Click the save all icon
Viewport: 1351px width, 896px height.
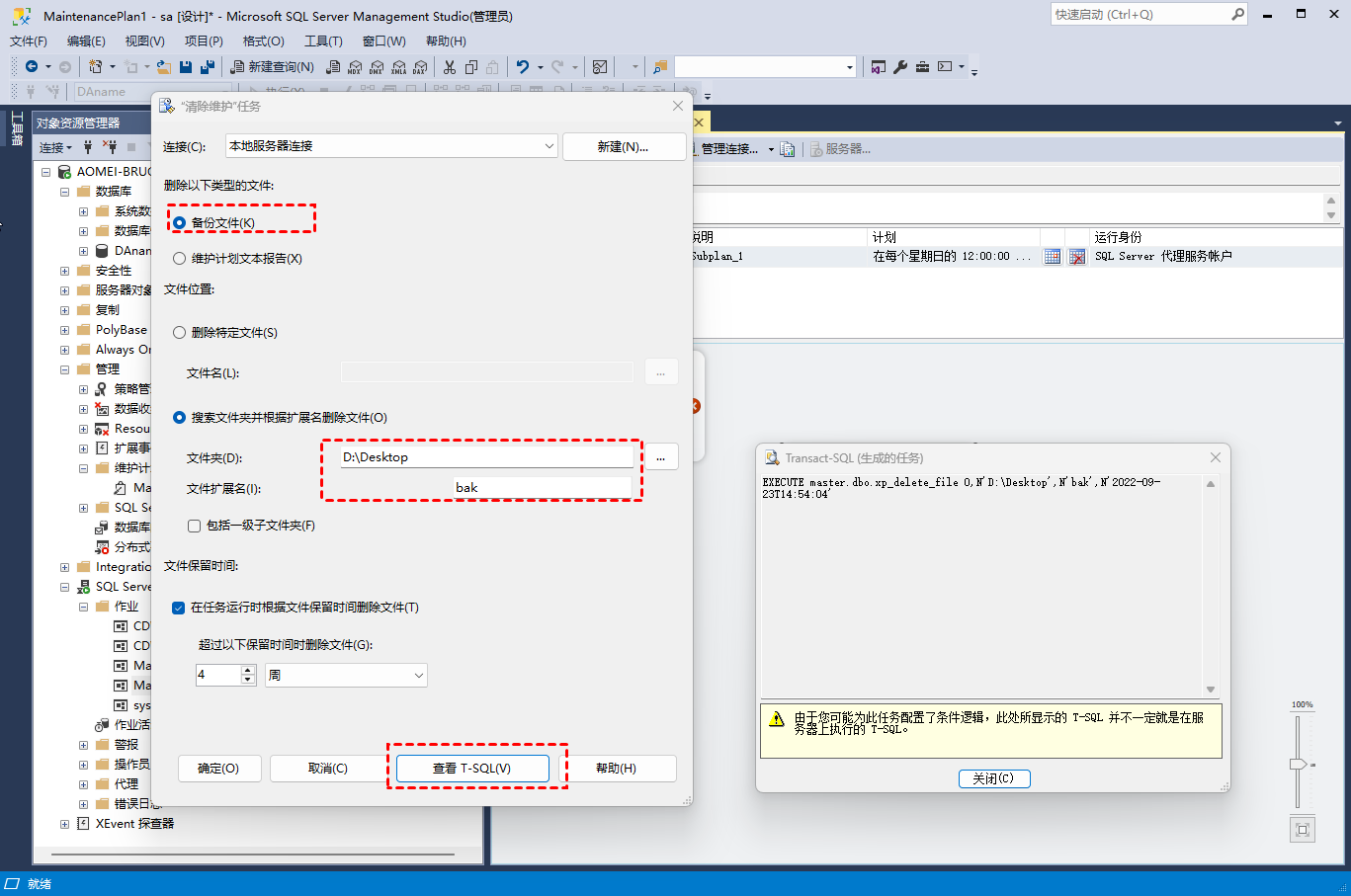point(208,66)
